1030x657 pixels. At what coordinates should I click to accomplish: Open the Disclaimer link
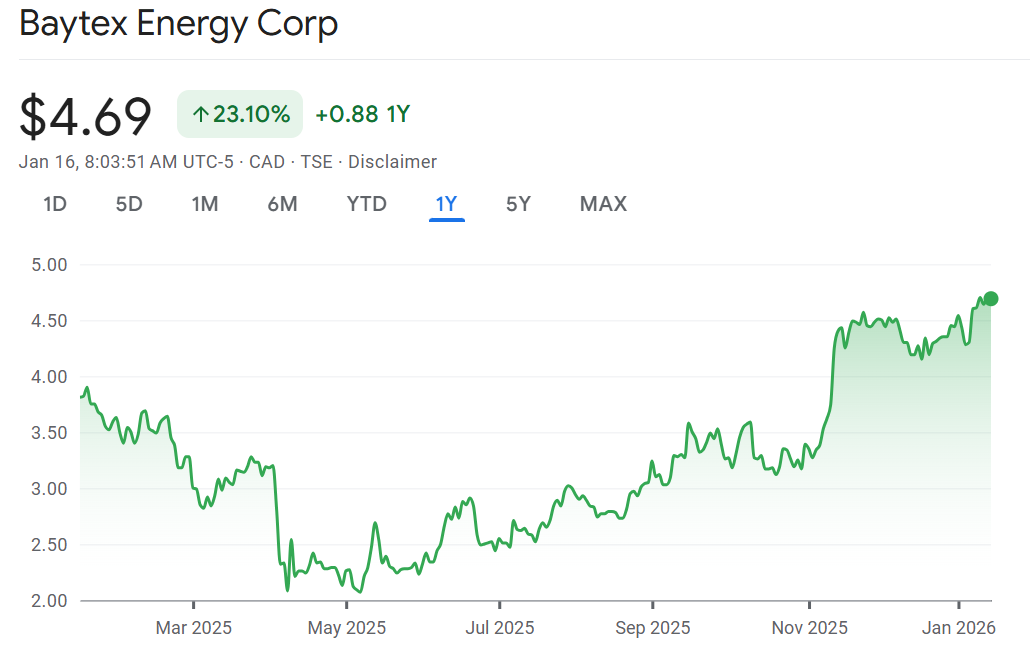point(392,162)
